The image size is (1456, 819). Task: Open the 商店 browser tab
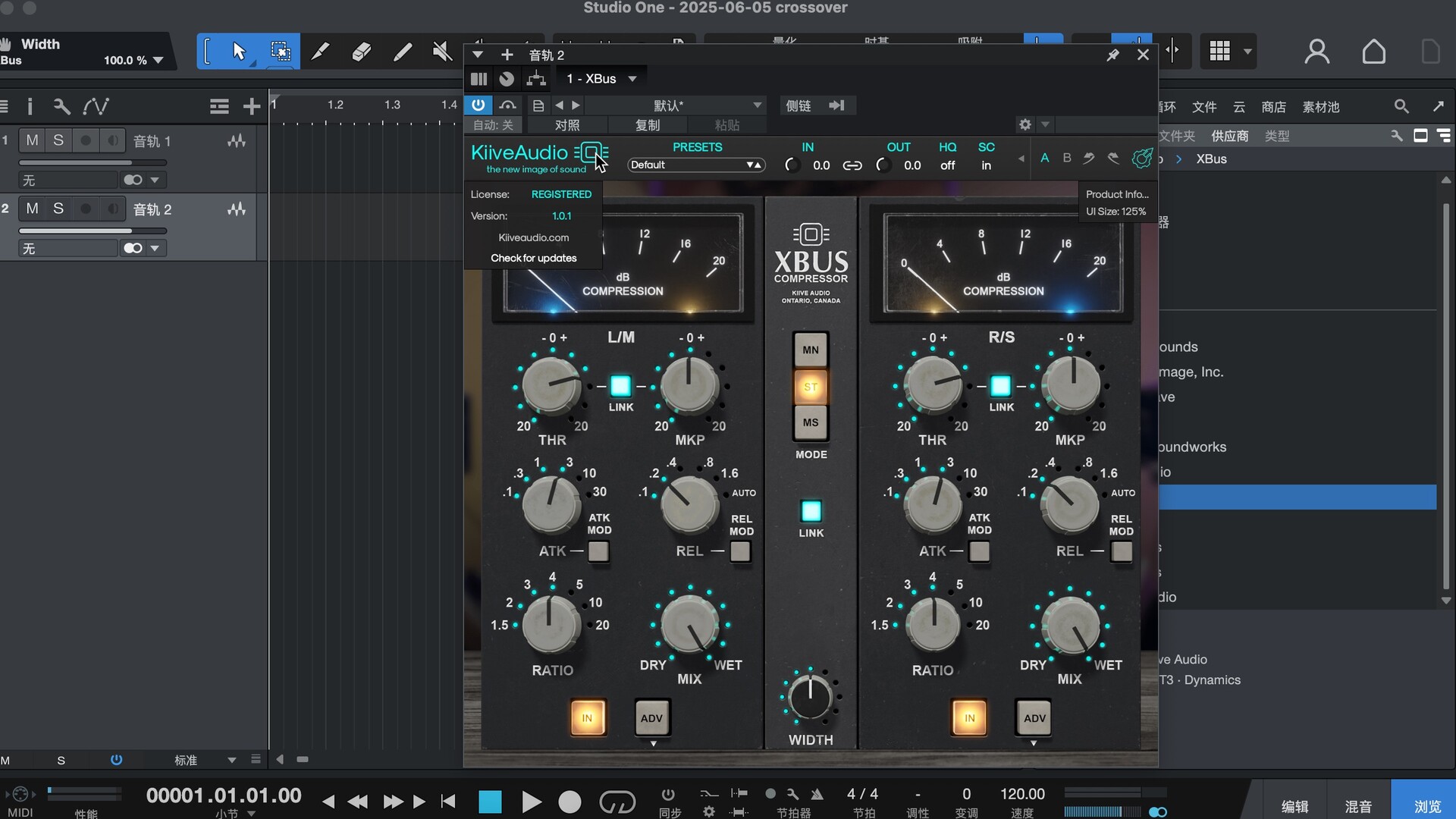(x=1273, y=107)
